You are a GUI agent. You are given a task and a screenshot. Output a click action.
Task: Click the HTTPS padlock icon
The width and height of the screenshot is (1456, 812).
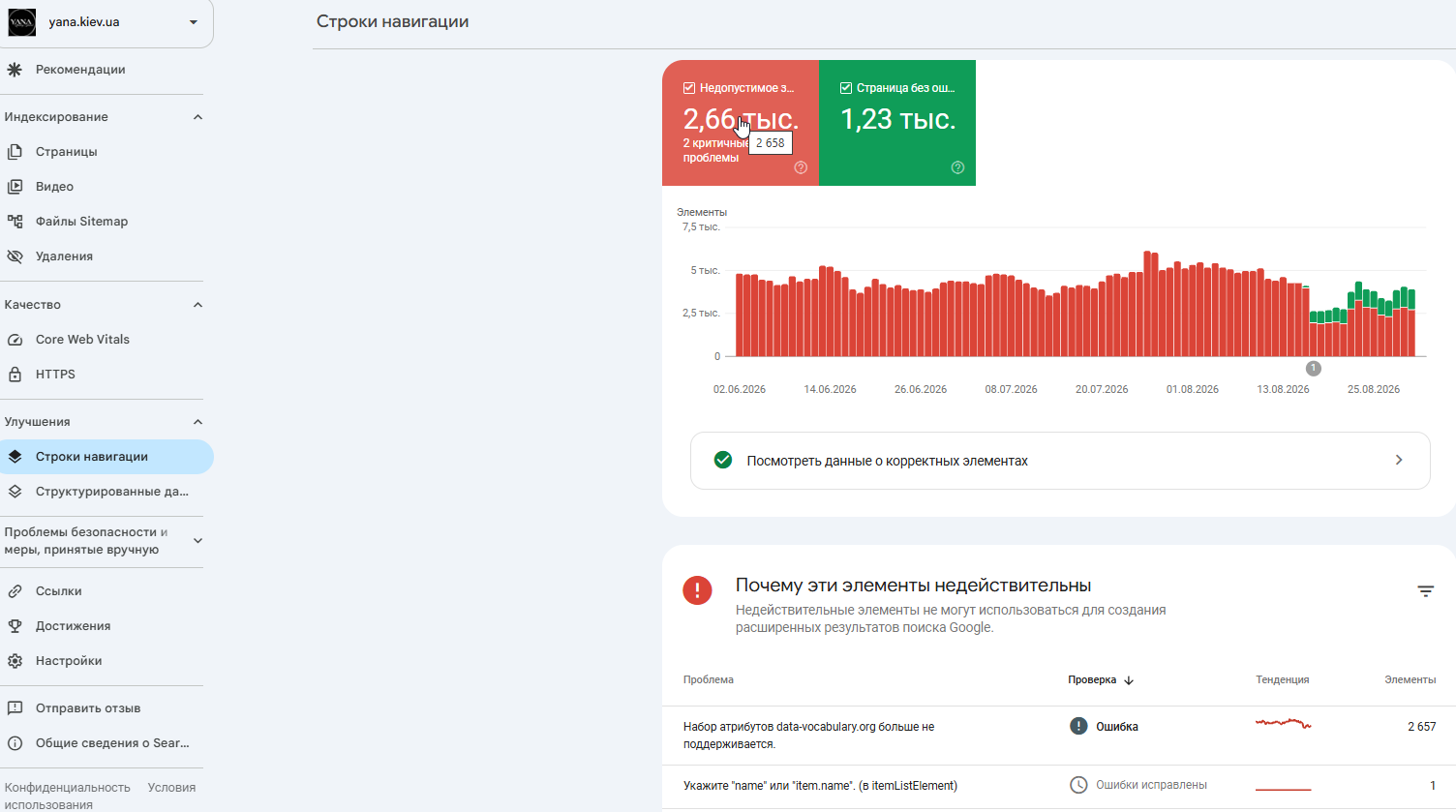(15, 375)
